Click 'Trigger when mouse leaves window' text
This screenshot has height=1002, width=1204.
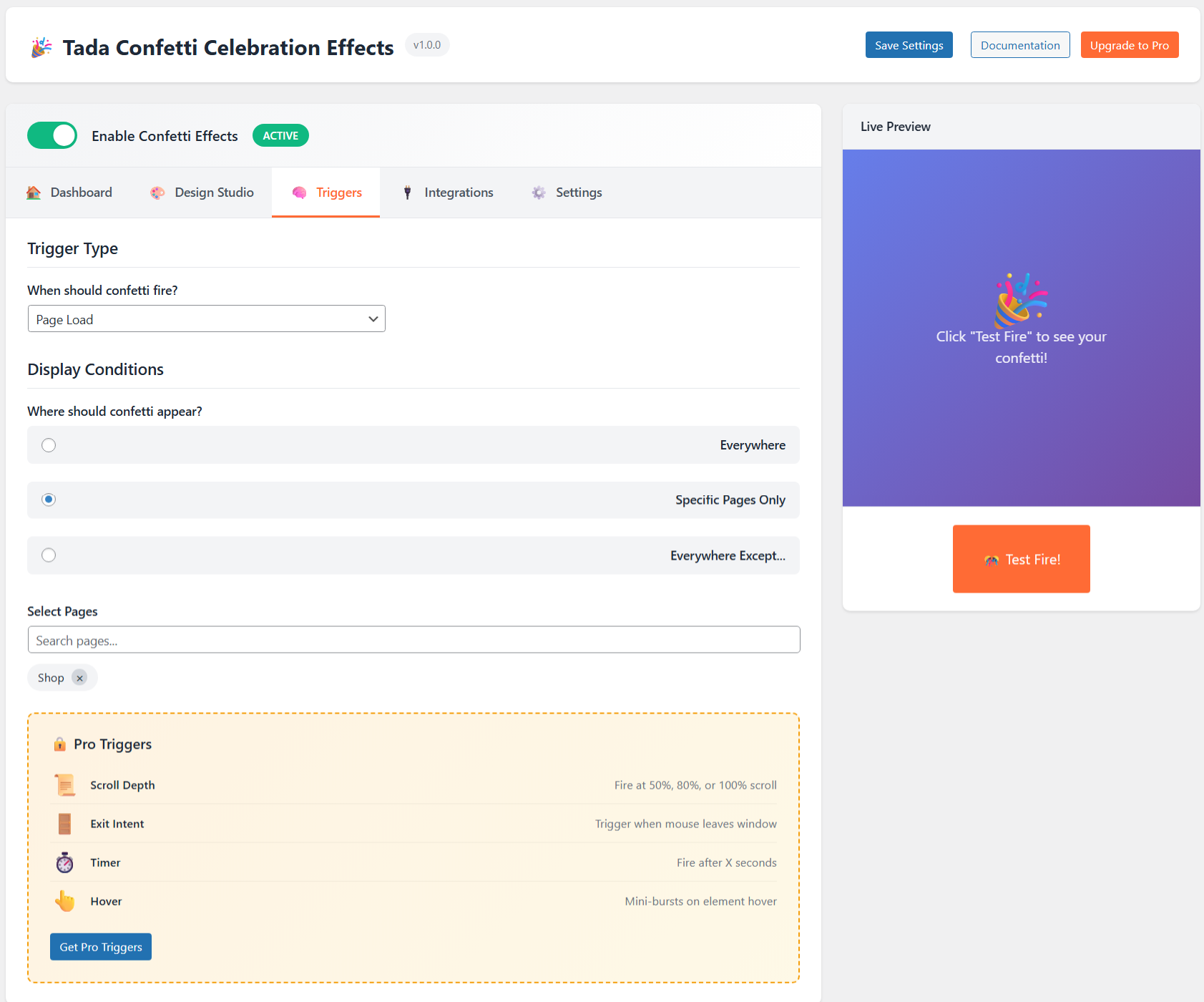tap(686, 824)
